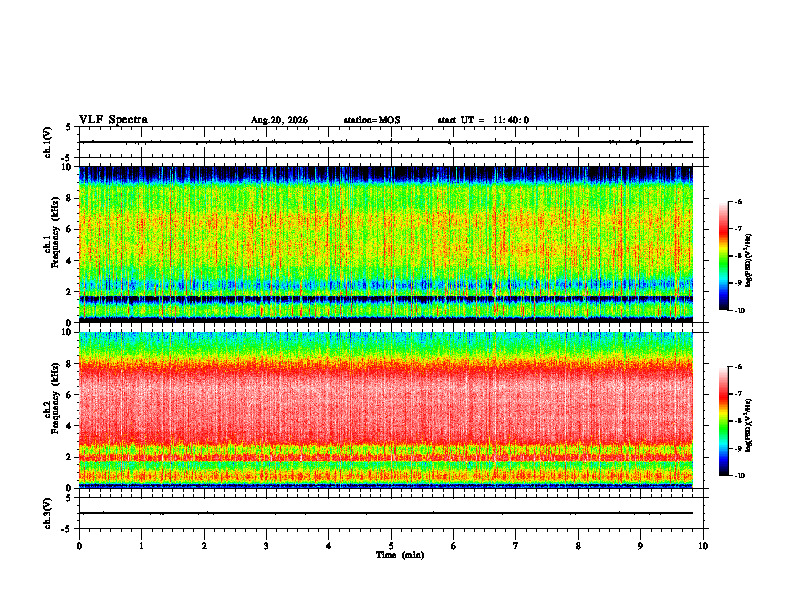Select the 8 minute tick label

578,546
